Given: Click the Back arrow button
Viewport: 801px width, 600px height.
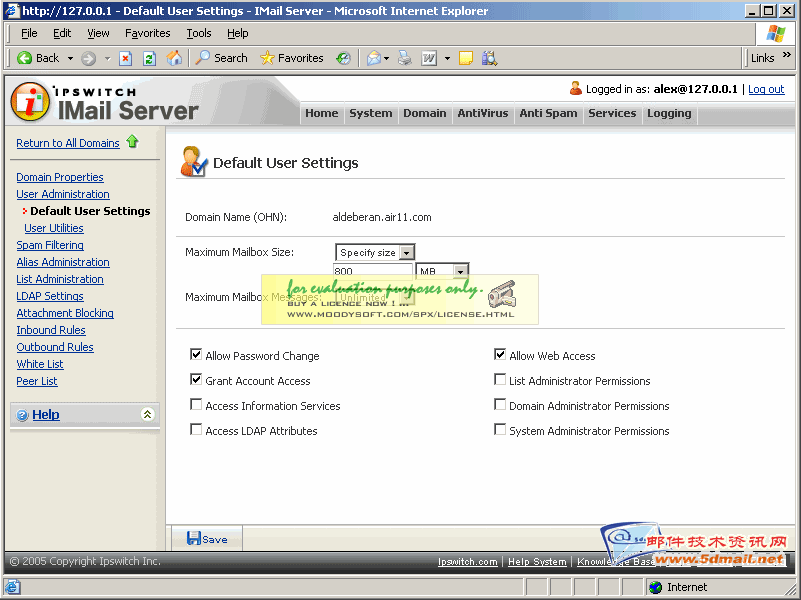Looking at the screenshot, I should [x=38, y=58].
